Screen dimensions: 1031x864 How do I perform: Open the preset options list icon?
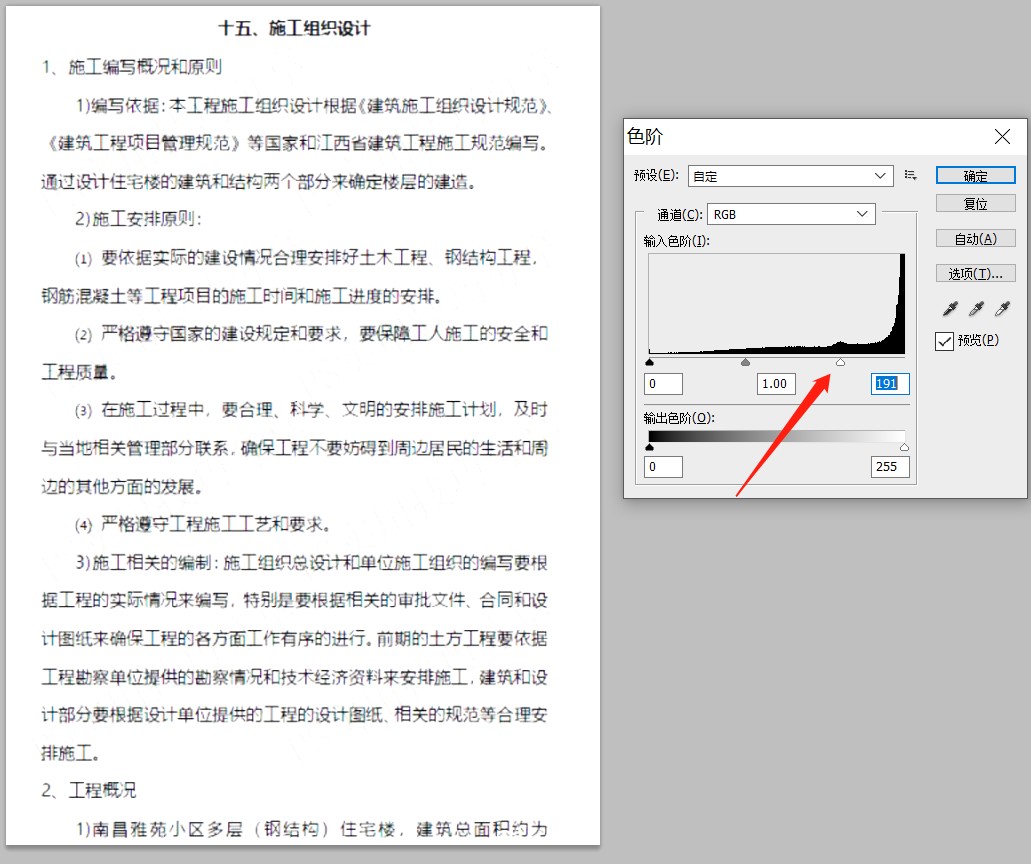click(910, 175)
